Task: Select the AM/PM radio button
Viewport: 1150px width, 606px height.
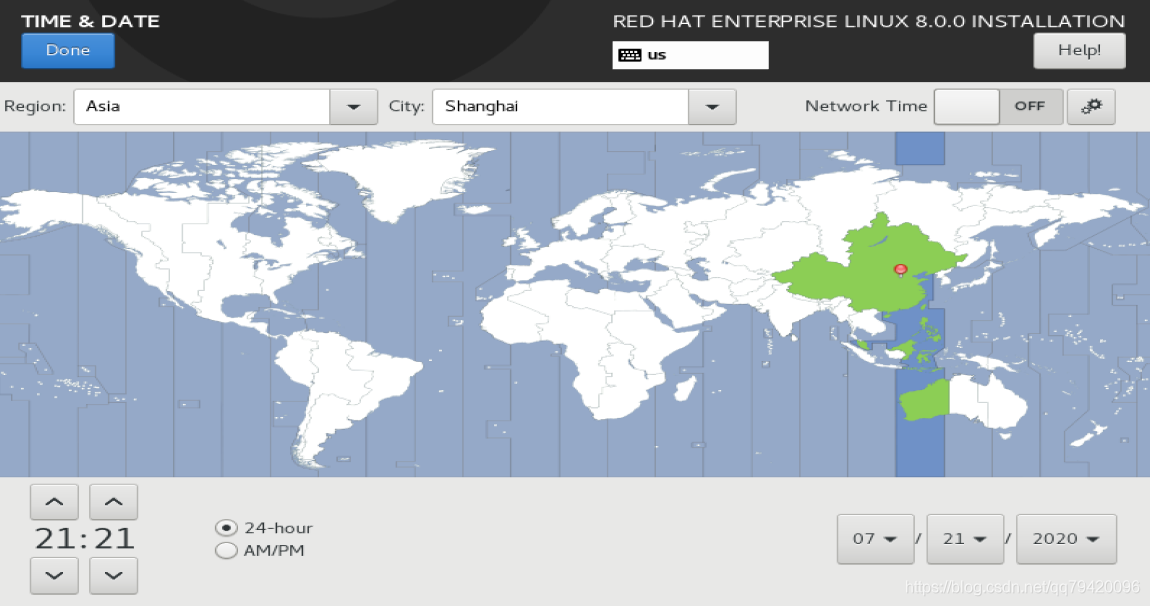Action: click(226, 550)
